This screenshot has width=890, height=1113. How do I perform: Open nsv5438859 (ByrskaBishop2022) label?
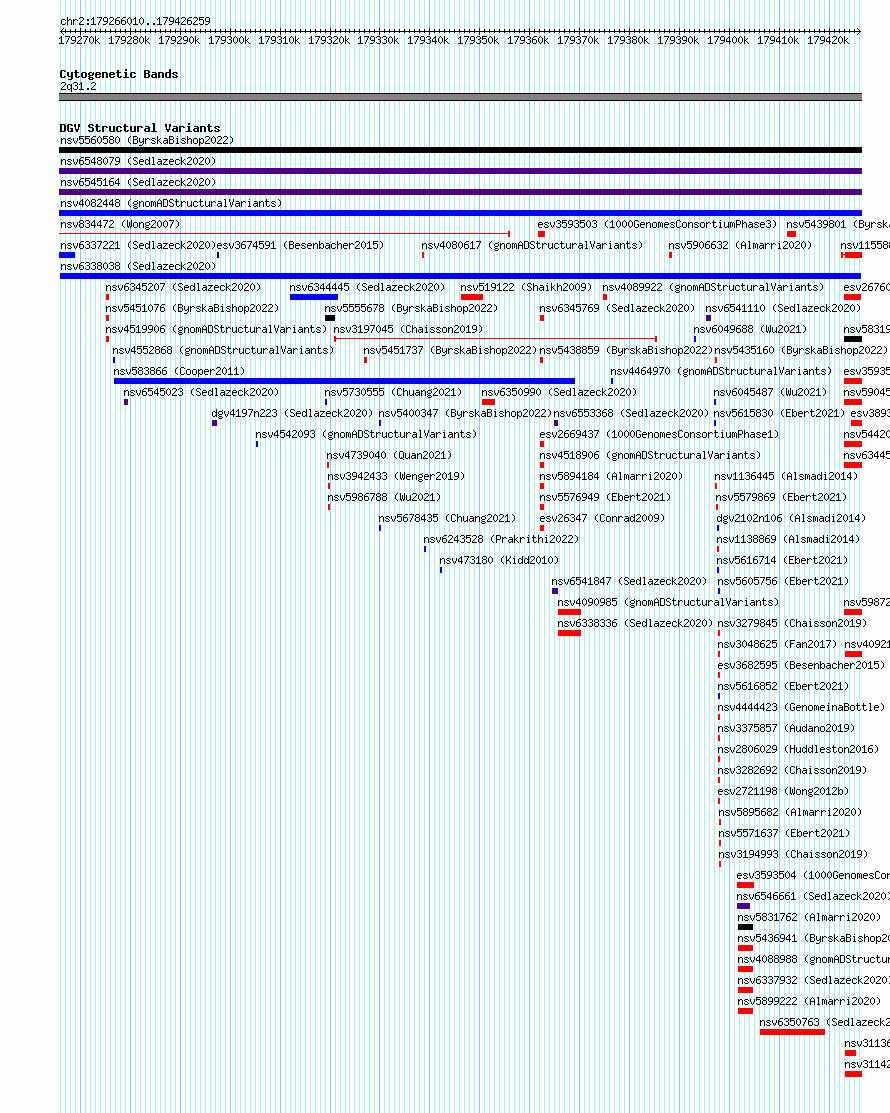point(626,350)
